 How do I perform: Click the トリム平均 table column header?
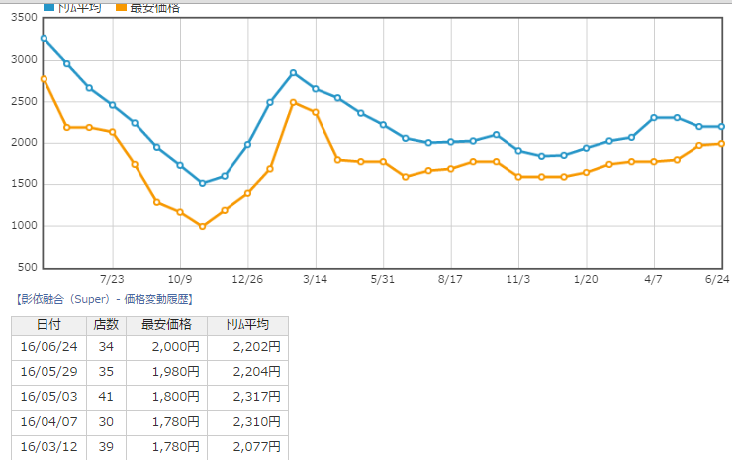point(248,325)
